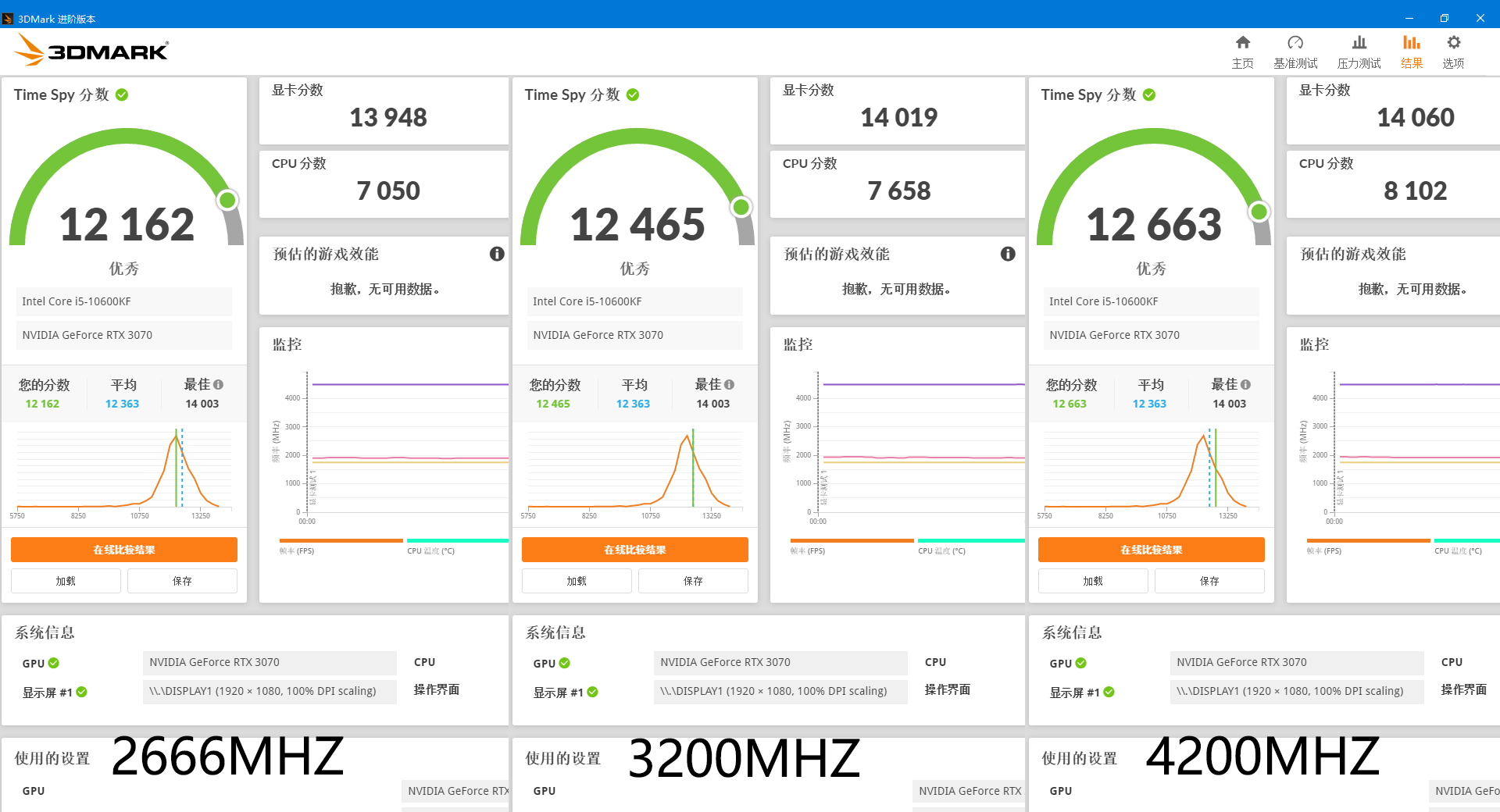This screenshot has height=812, width=1500.
Task: Click the CPU 分数 value 7 658
Action: (899, 191)
